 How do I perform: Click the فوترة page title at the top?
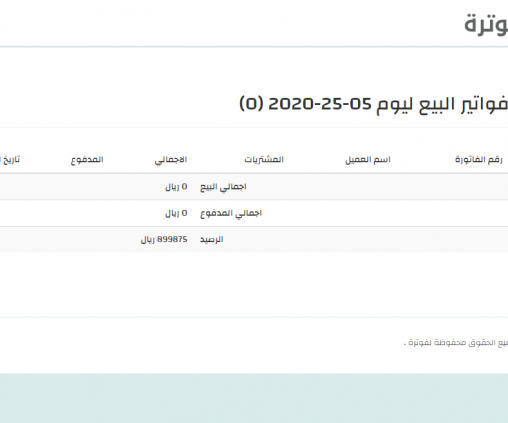tap(486, 24)
